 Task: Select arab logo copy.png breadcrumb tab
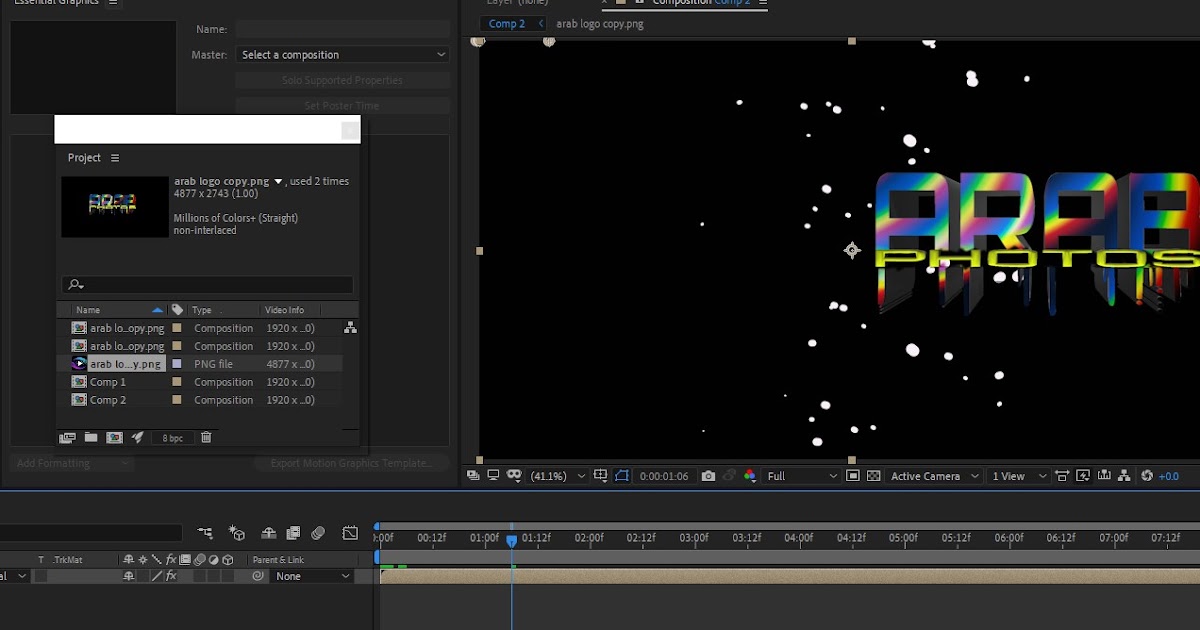600,24
